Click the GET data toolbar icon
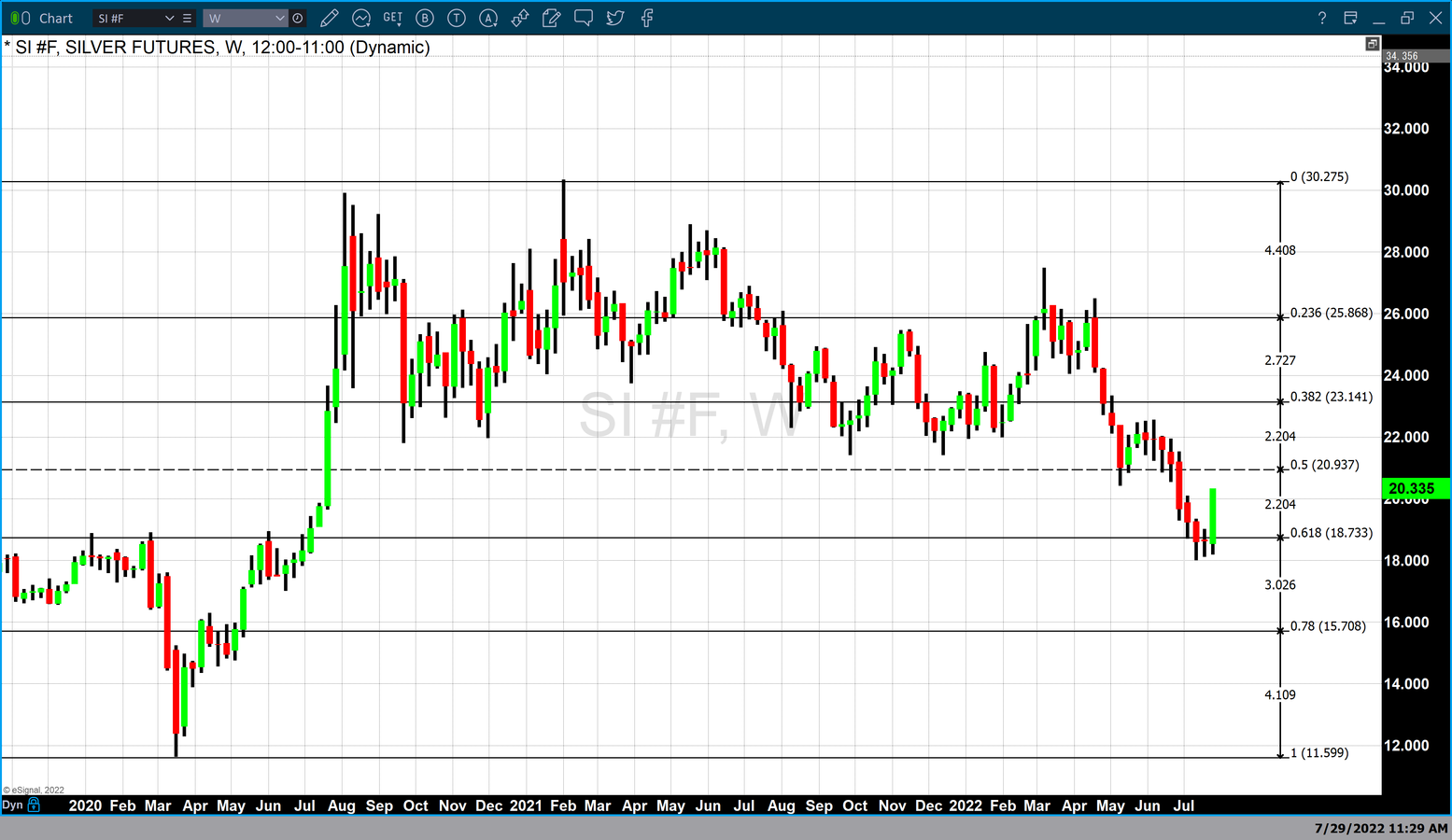The width and height of the screenshot is (1452, 840). coord(393,18)
